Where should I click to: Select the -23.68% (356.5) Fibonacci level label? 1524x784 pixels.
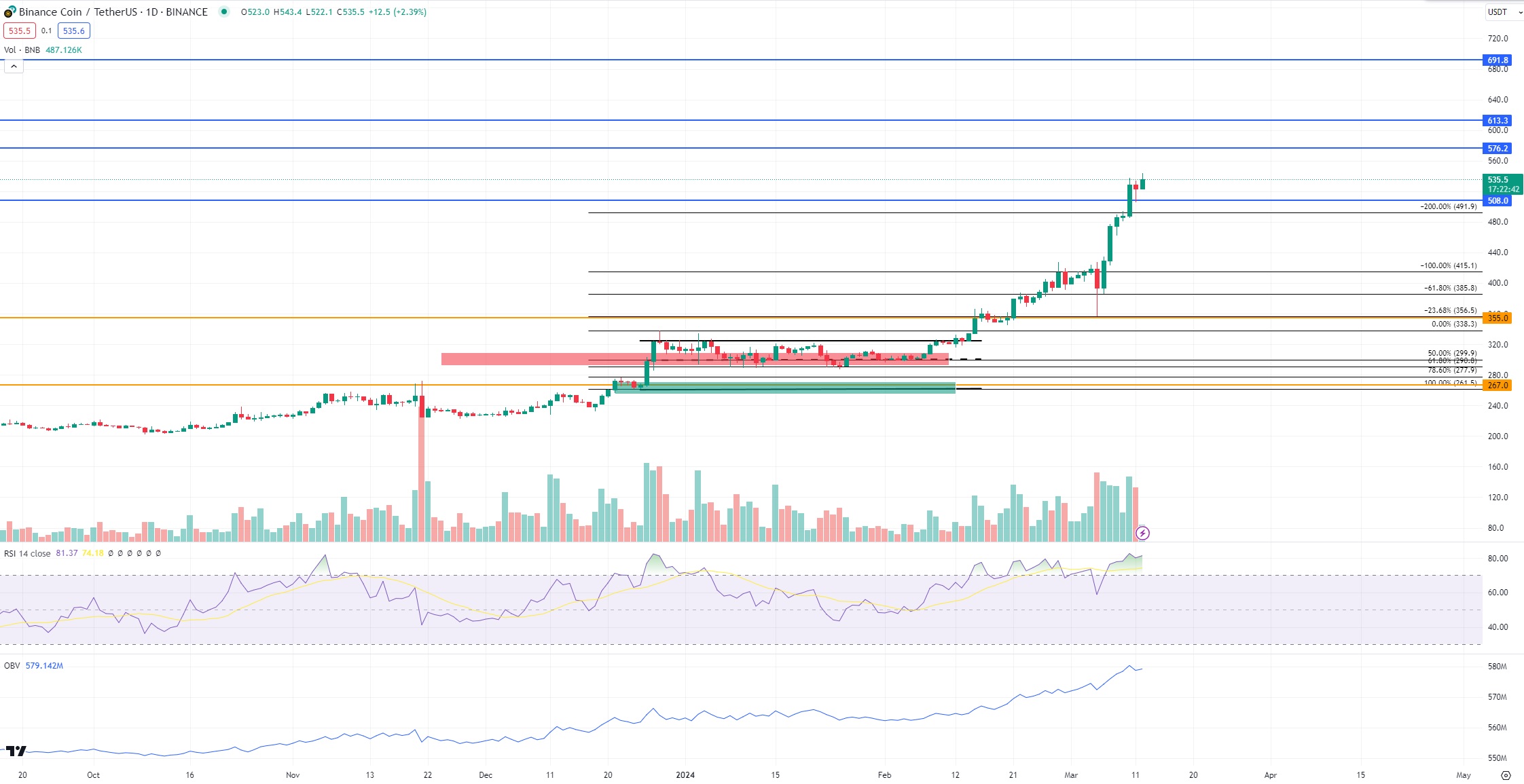click(1450, 310)
